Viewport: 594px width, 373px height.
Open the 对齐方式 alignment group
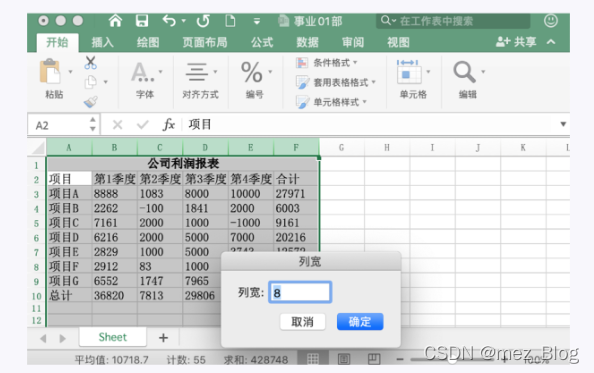coord(200,80)
